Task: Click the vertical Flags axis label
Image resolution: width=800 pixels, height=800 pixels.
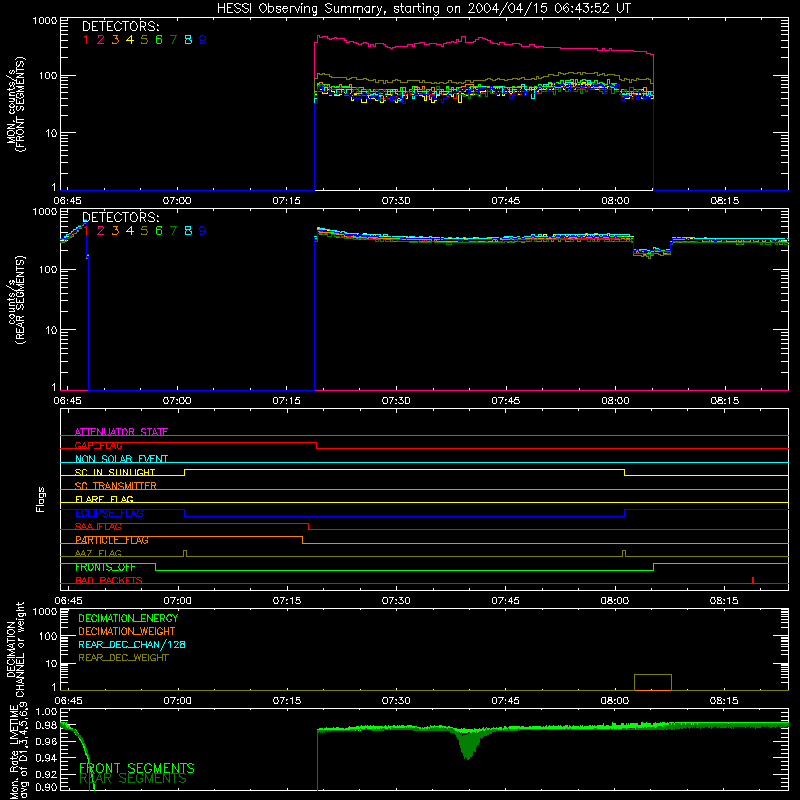Action: 41,499
